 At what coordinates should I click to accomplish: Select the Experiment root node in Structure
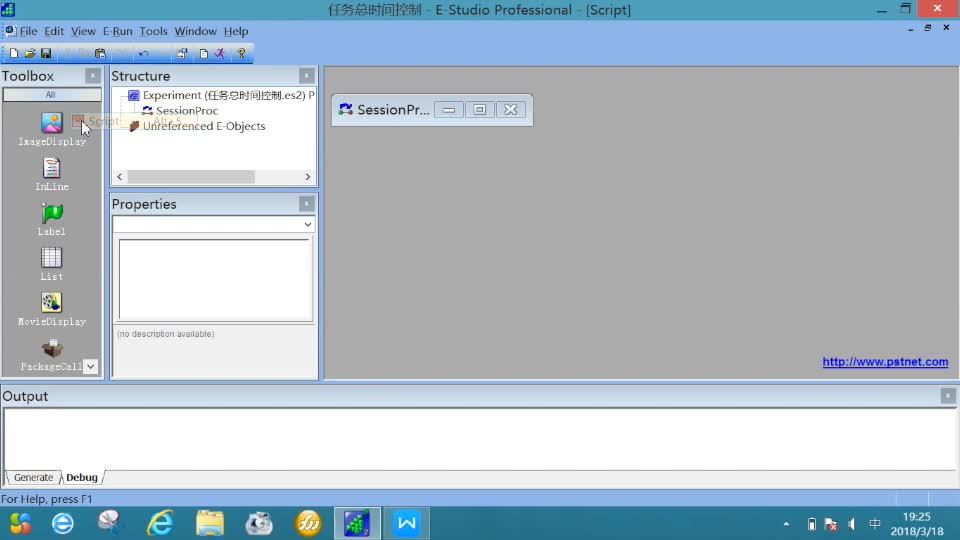(222, 96)
